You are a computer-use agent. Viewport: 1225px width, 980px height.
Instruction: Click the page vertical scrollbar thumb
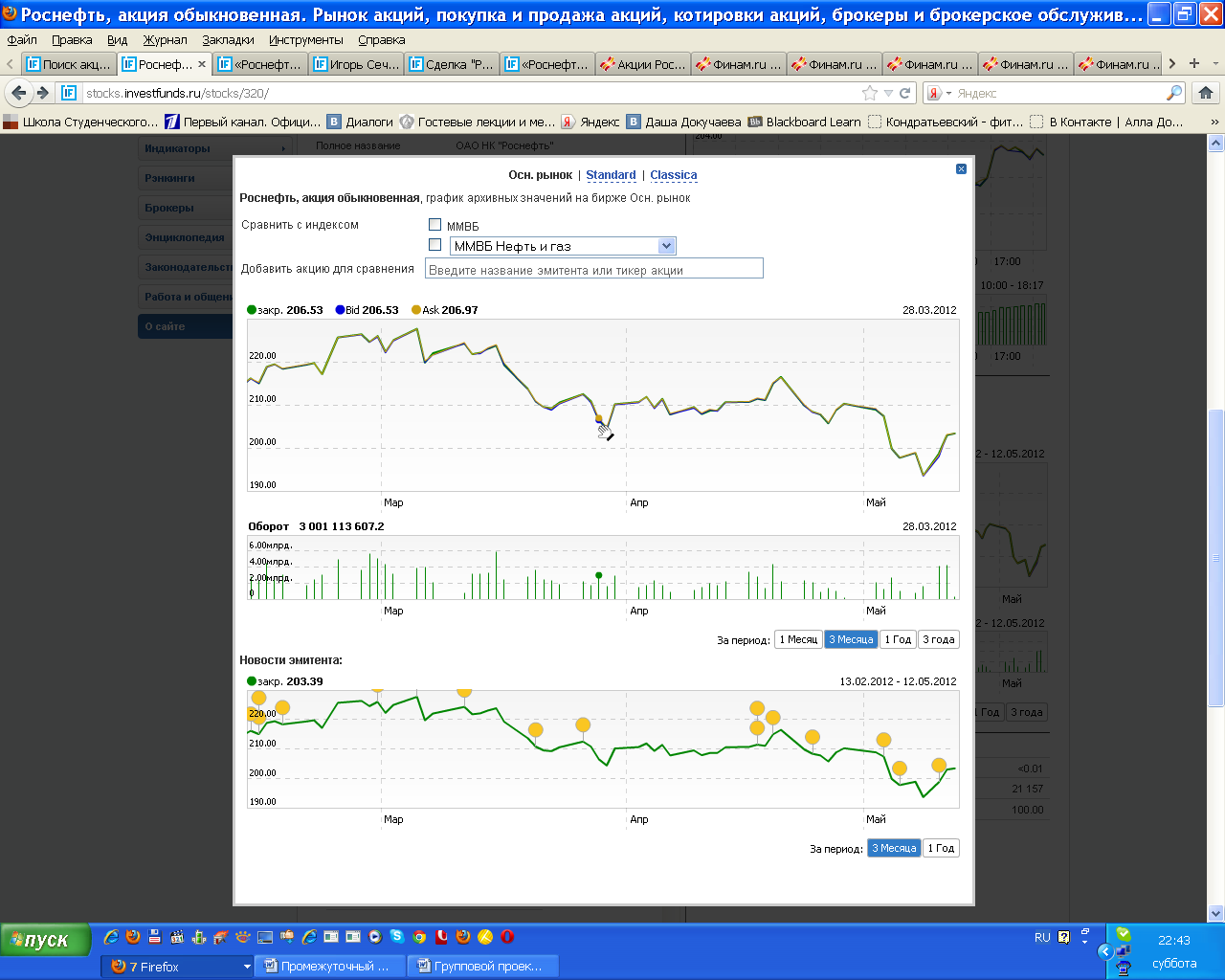[x=1216, y=558]
